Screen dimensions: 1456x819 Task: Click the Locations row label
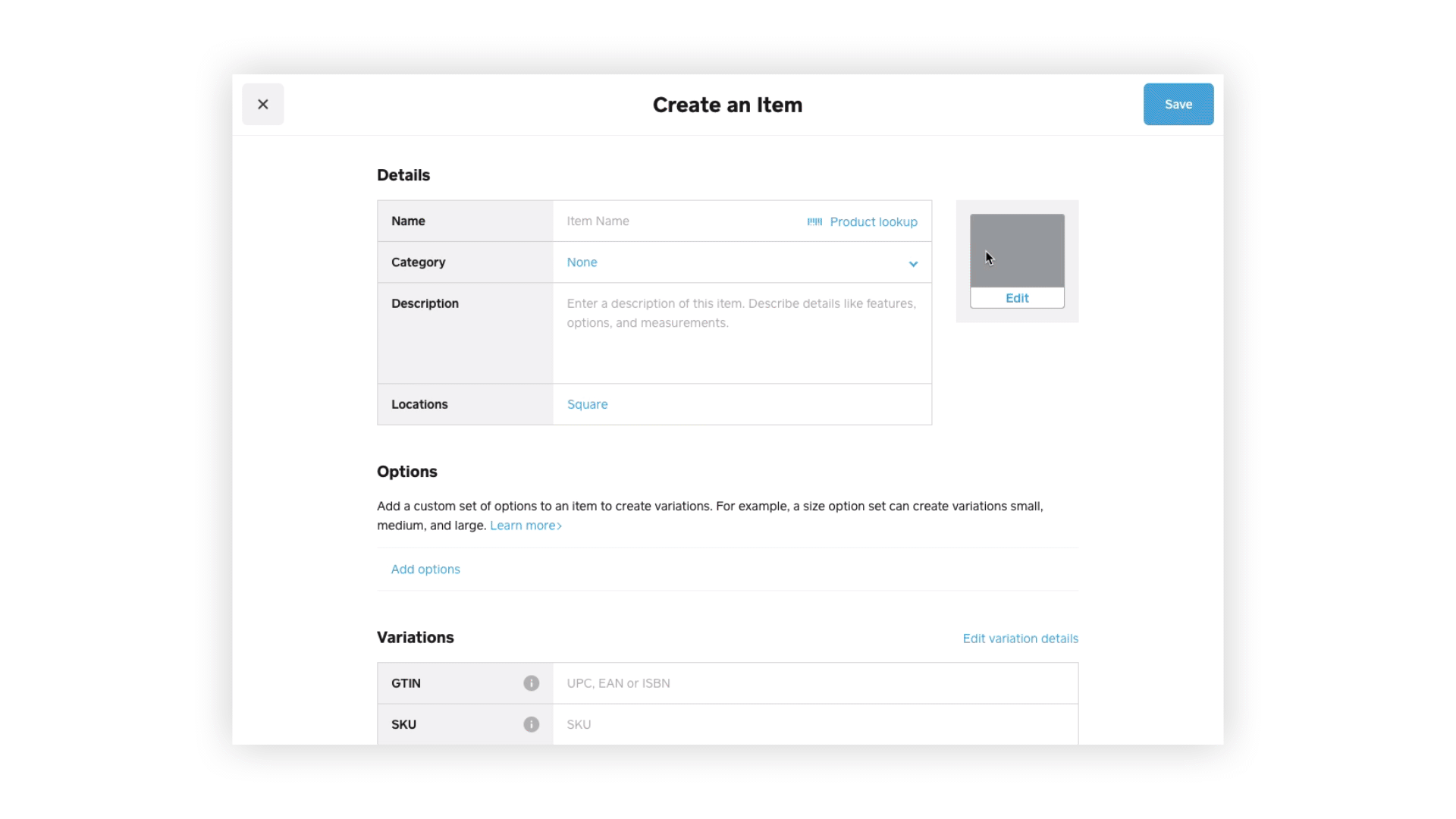419,404
